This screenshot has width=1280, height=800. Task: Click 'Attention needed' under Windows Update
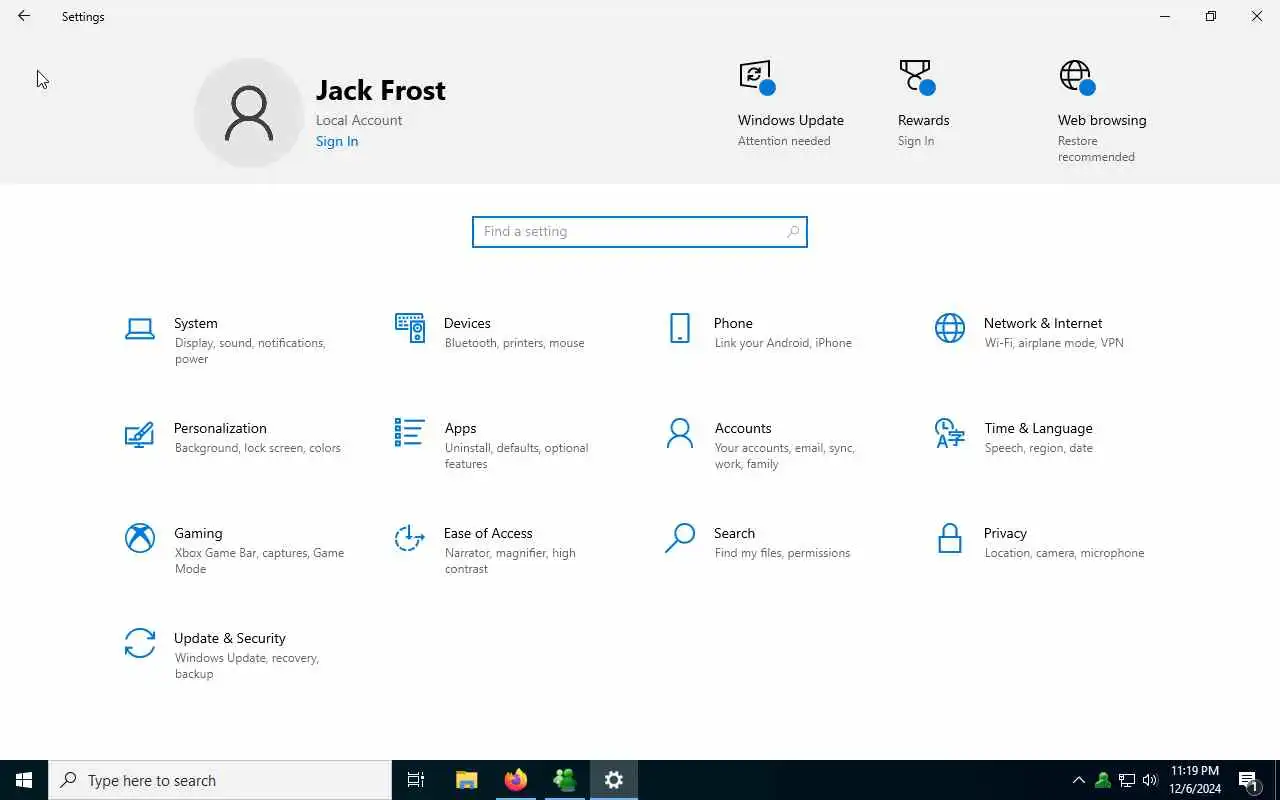point(784,141)
